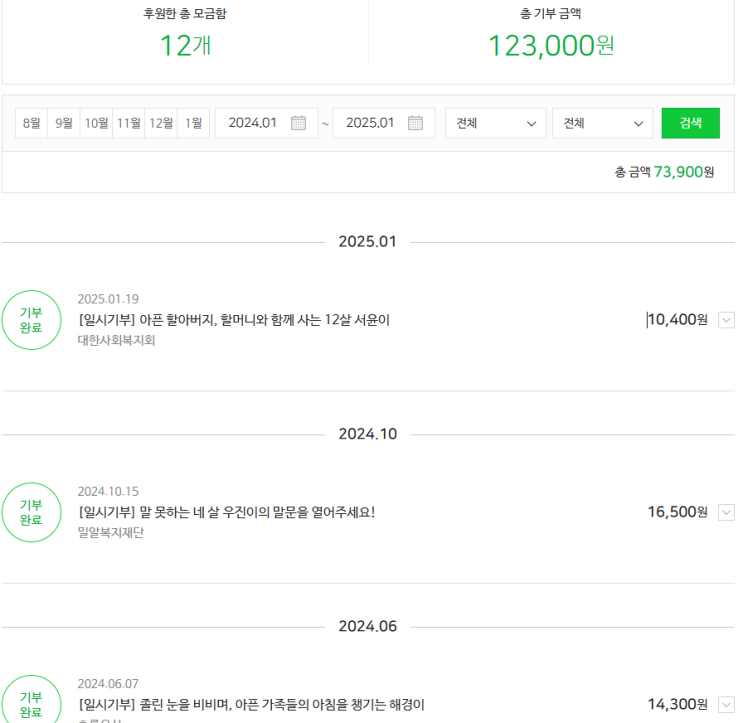Open the start date calendar icon
This screenshot has height=723, width=743.
[298, 123]
